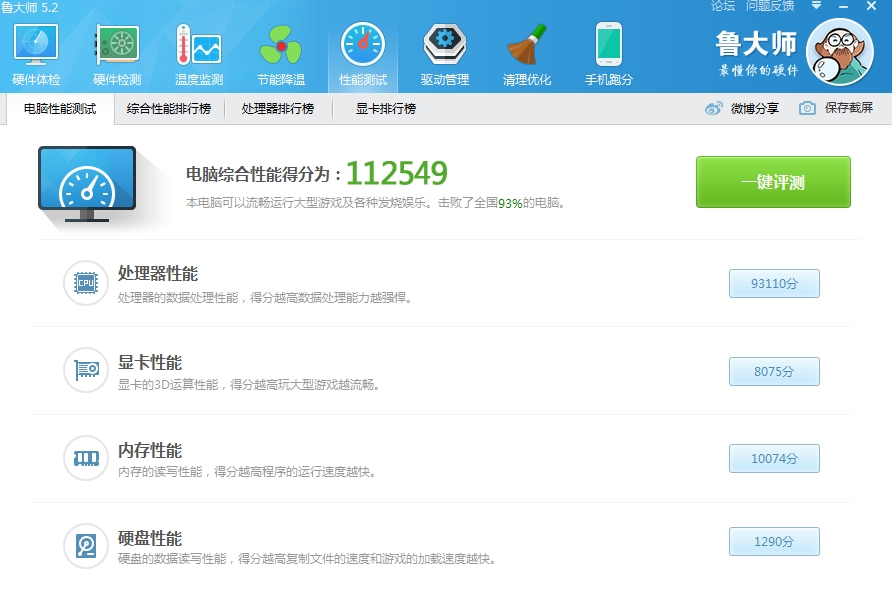Open the 论坛 forum link
The width and height of the screenshot is (892, 593).
click(x=723, y=6)
